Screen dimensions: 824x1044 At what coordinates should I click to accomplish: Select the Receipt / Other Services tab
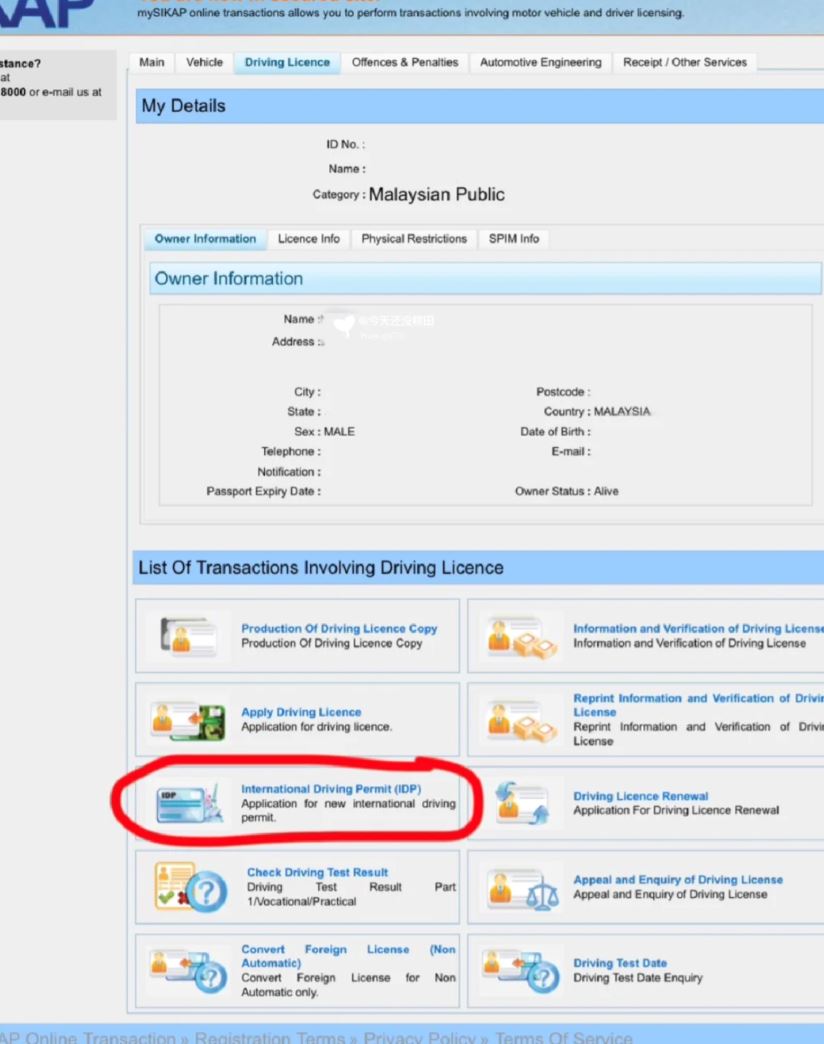pos(684,62)
